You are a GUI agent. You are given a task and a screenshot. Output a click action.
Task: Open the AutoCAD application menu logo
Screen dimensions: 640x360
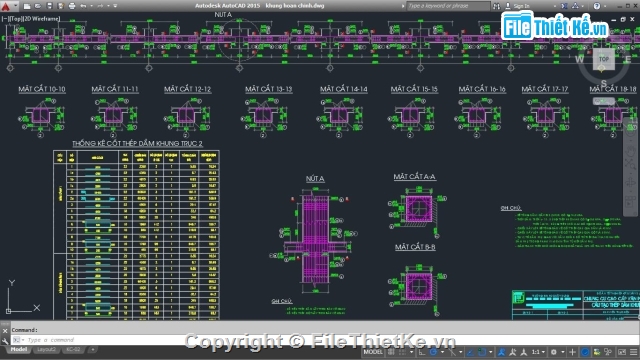click(6, 6)
